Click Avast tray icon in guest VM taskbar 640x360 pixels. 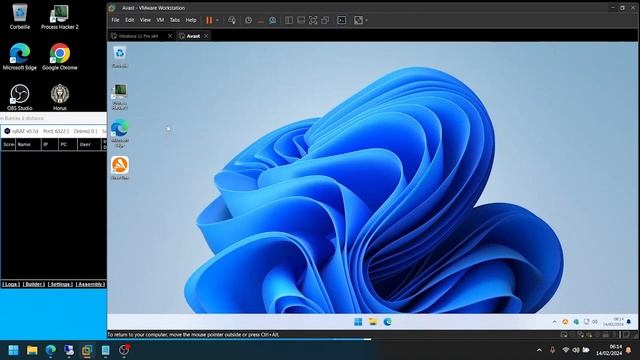(565, 322)
